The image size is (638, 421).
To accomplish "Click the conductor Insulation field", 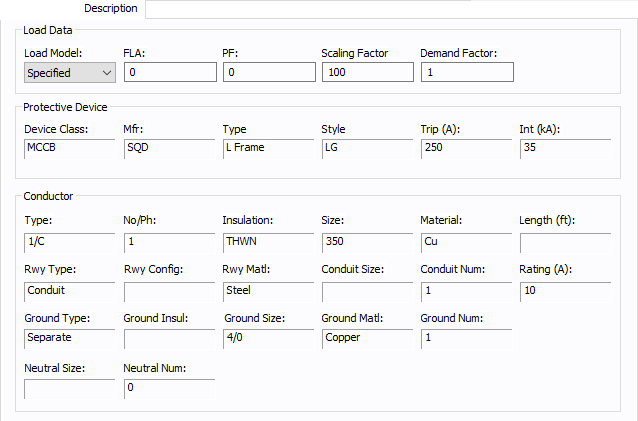I will [x=268, y=241].
